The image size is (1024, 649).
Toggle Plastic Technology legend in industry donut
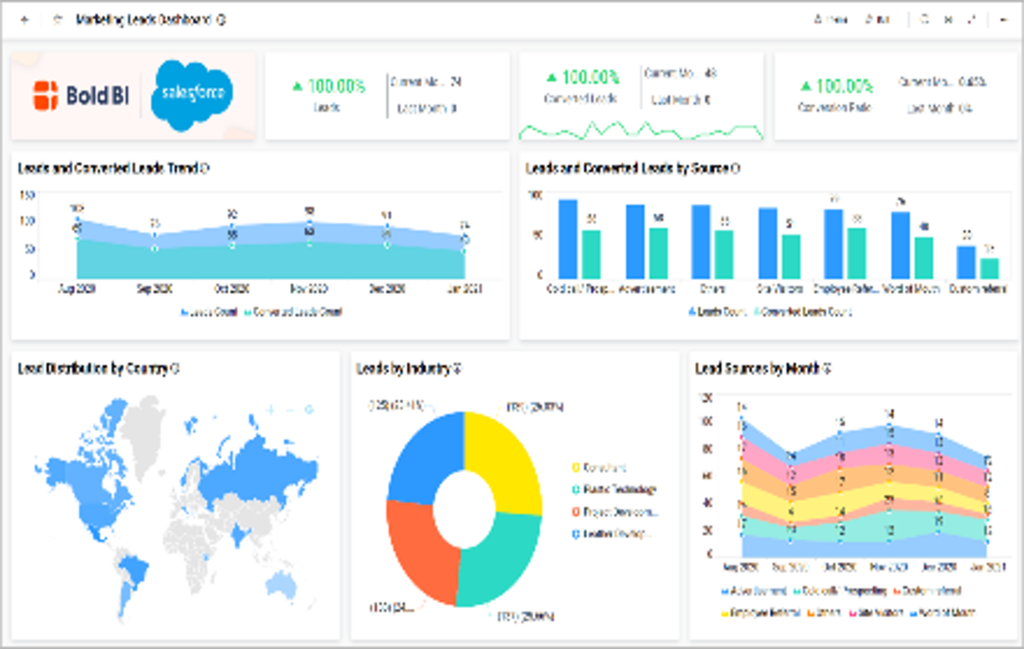point(614,490)
